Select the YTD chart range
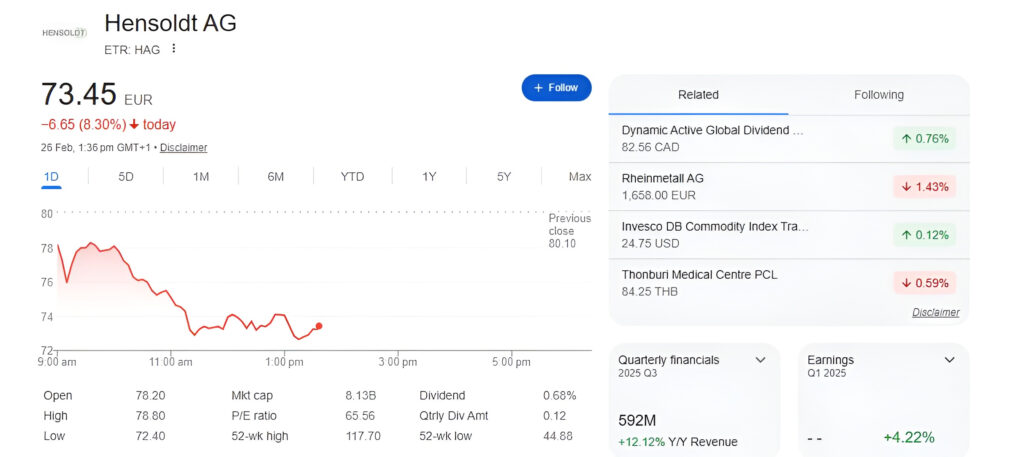Screen dimensions: 1024x457 click(x=352, y=177)
